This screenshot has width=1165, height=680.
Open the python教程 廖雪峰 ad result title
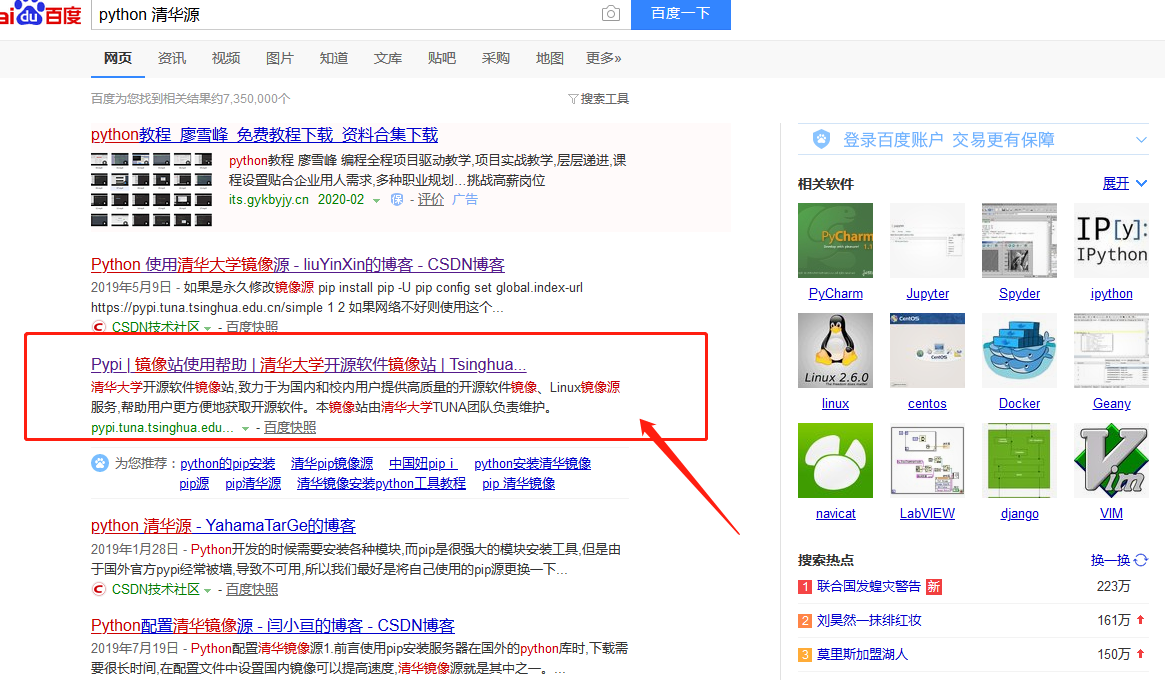[265, 135]
